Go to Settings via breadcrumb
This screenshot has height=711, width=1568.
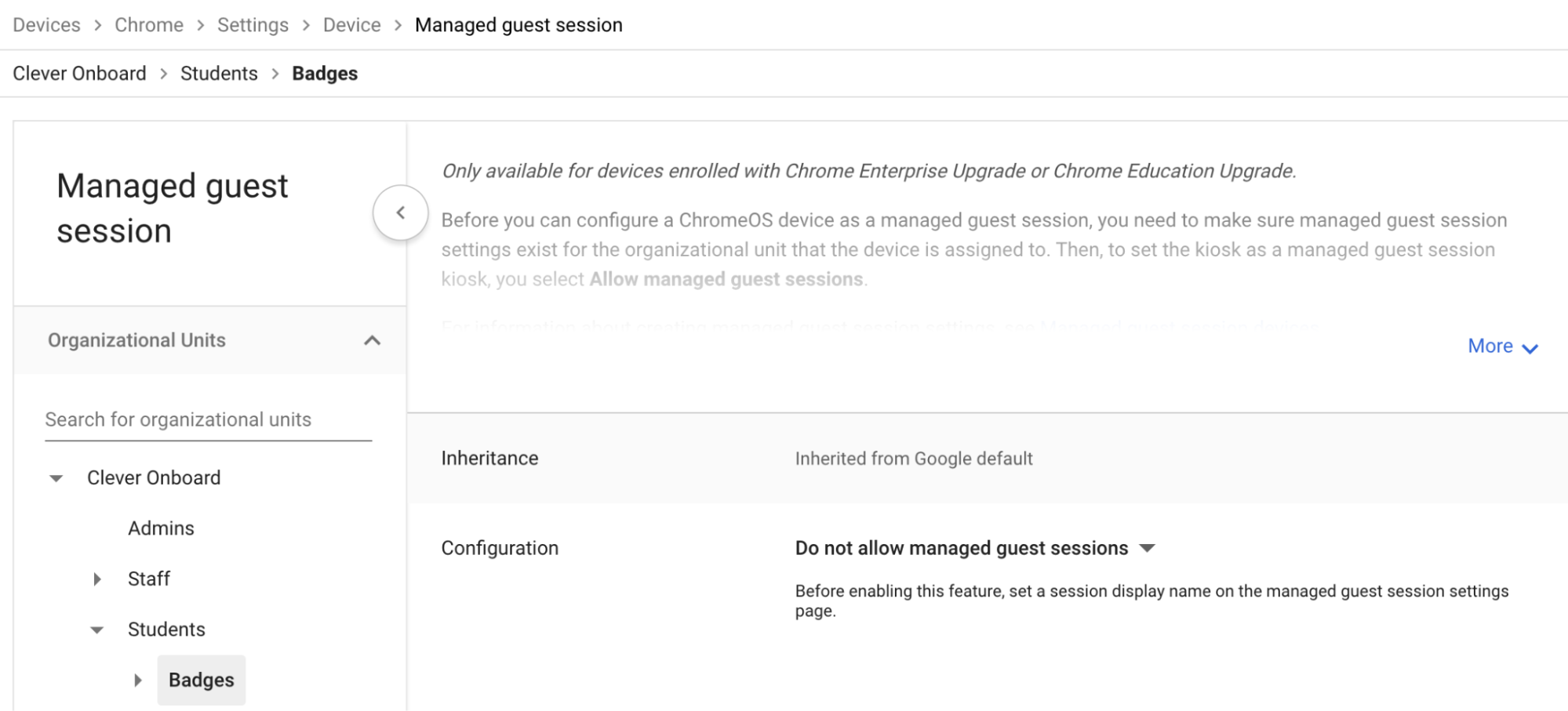[253, 24]
